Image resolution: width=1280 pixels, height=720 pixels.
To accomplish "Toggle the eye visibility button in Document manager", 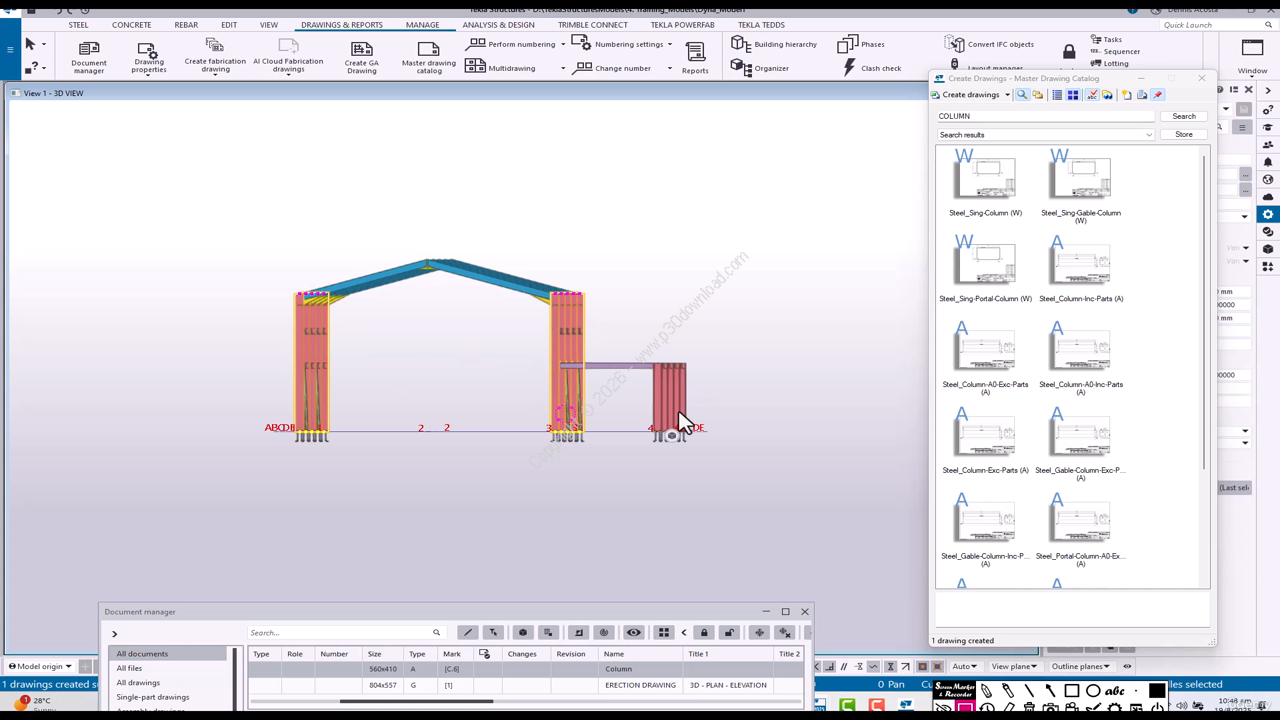I will point(634,633).
